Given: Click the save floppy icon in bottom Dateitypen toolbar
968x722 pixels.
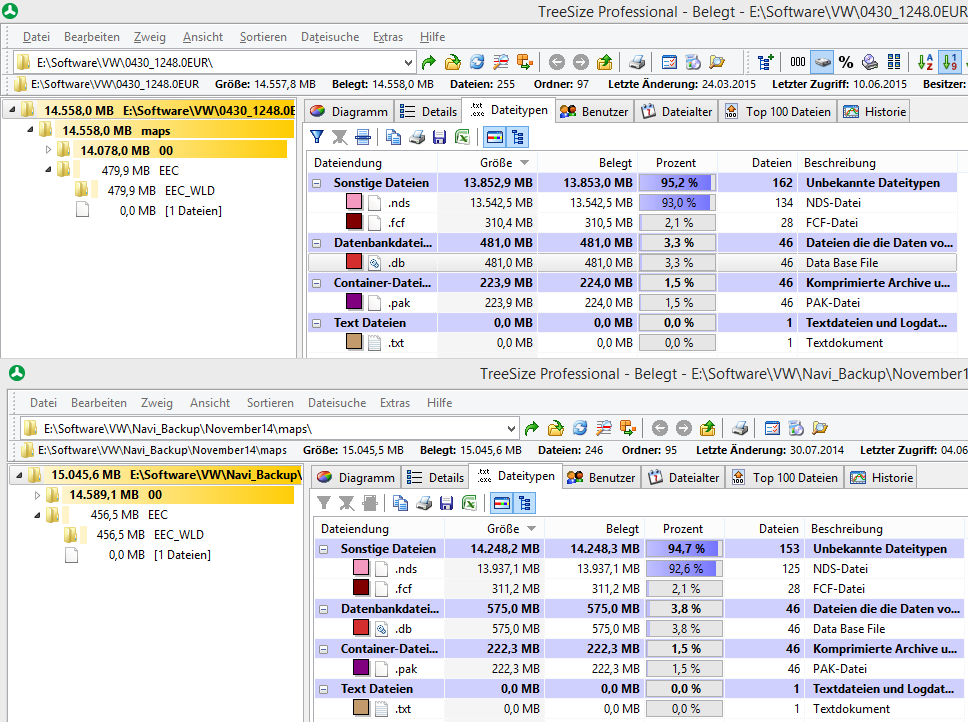Looking at the screenshot, I should 446,503.
